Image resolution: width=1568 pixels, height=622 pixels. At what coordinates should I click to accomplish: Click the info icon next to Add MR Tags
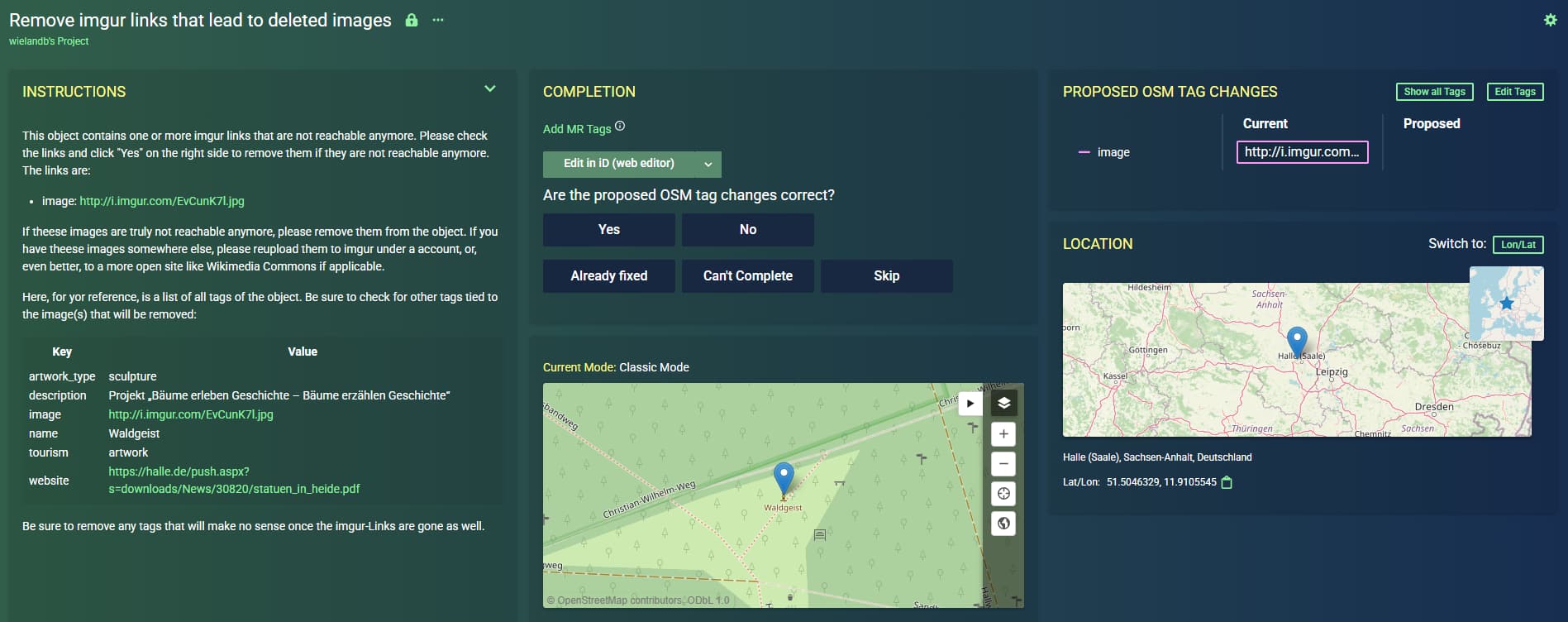(620, 126)
